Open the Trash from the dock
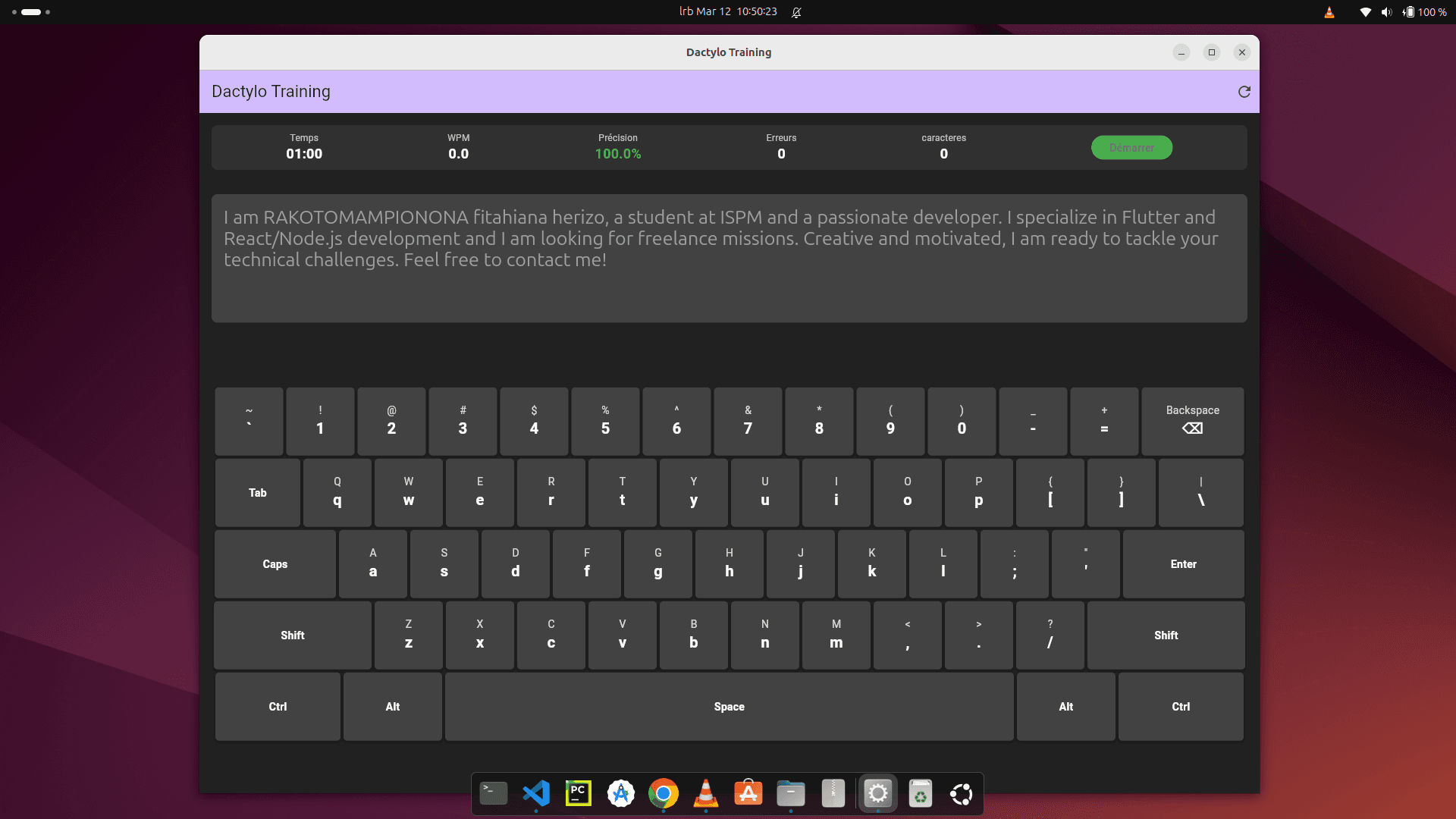The height and width of the screenshot is (819, 1456). pyautogui.click(x=920, y=794)
